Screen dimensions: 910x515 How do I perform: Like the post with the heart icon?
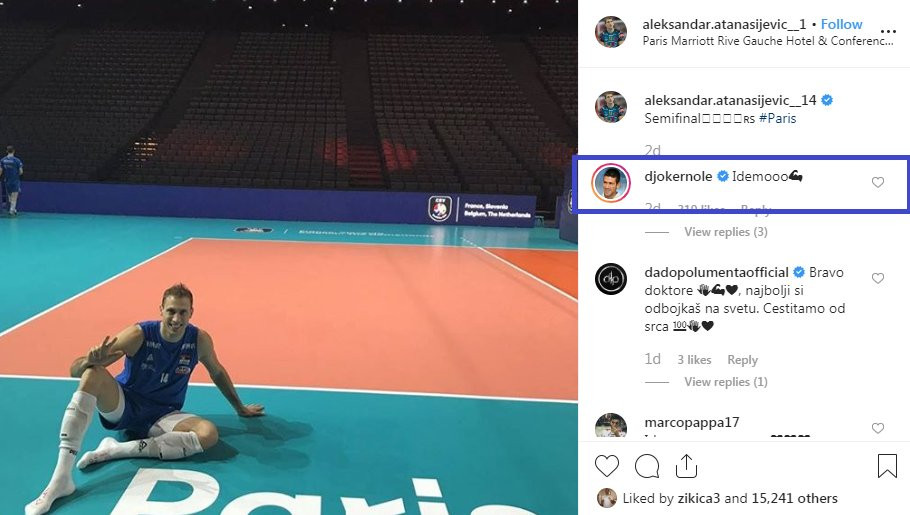606,466
